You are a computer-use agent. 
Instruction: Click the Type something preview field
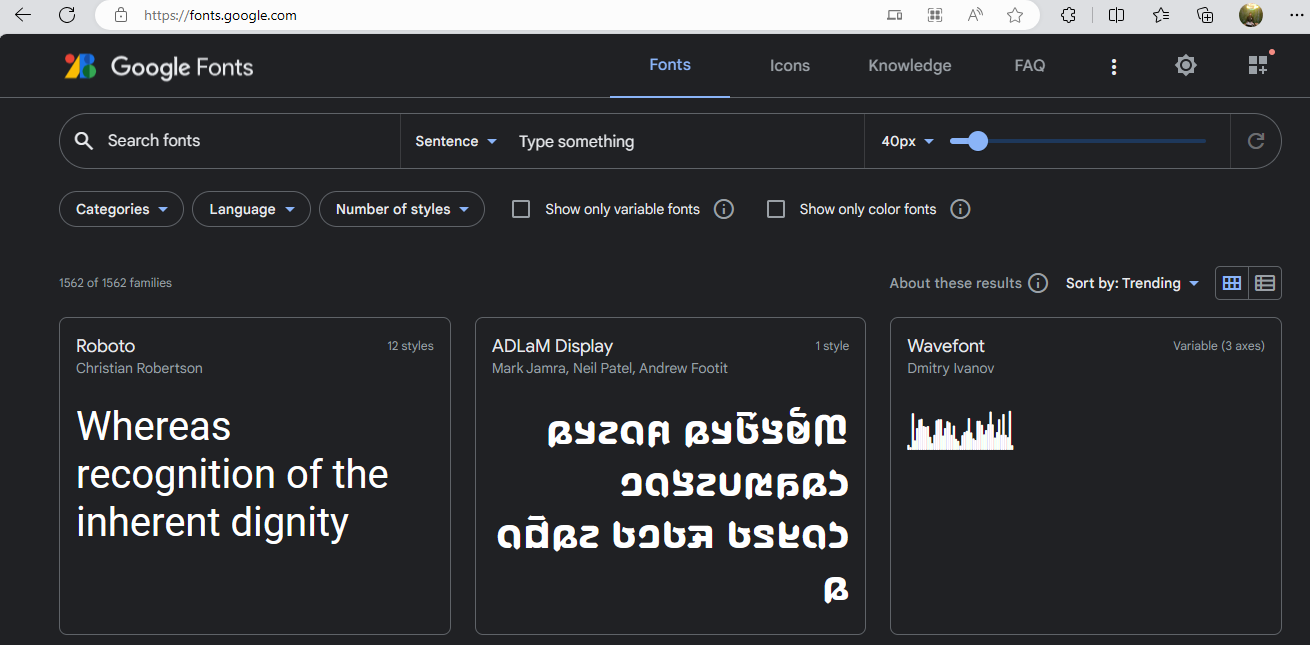tap(685, 141)
